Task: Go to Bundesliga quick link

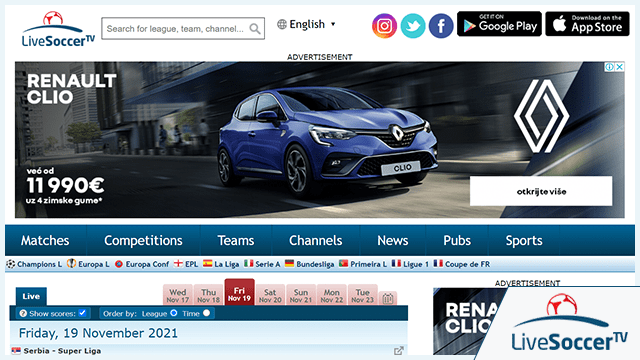Action: tap(309, 264)
